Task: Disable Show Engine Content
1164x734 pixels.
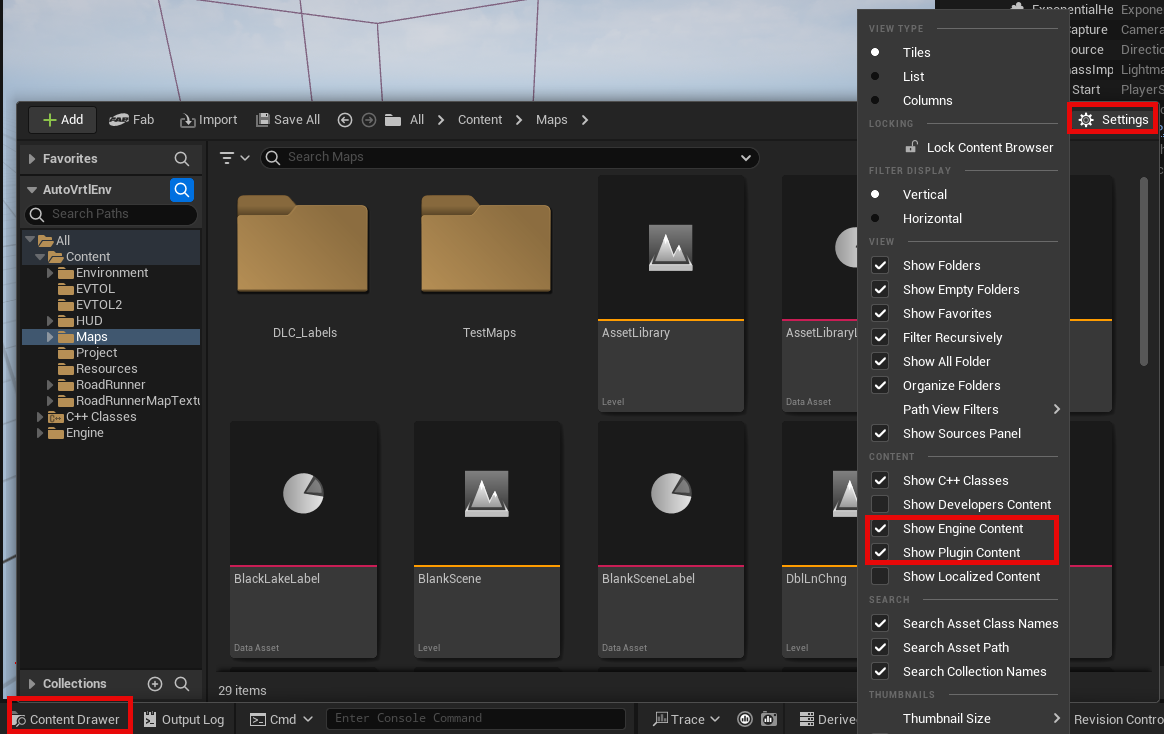Action: tap(880, 528)
